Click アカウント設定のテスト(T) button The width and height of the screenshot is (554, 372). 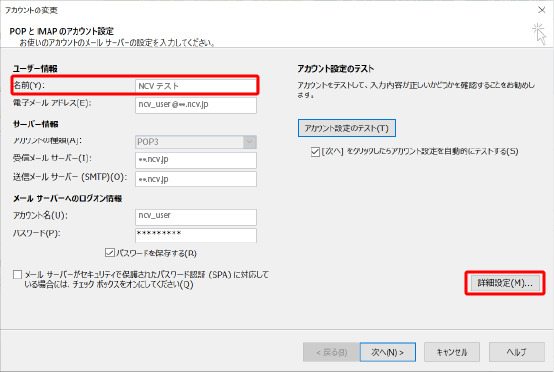(347, 128)
